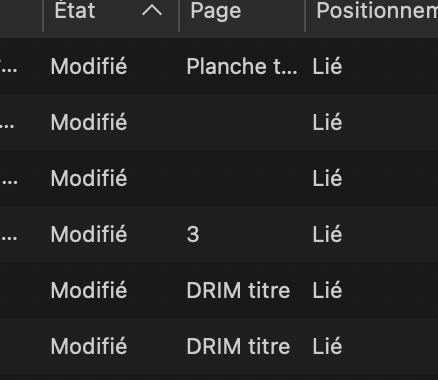Select the truncated name in the Planche t... row

click(9, 67)
